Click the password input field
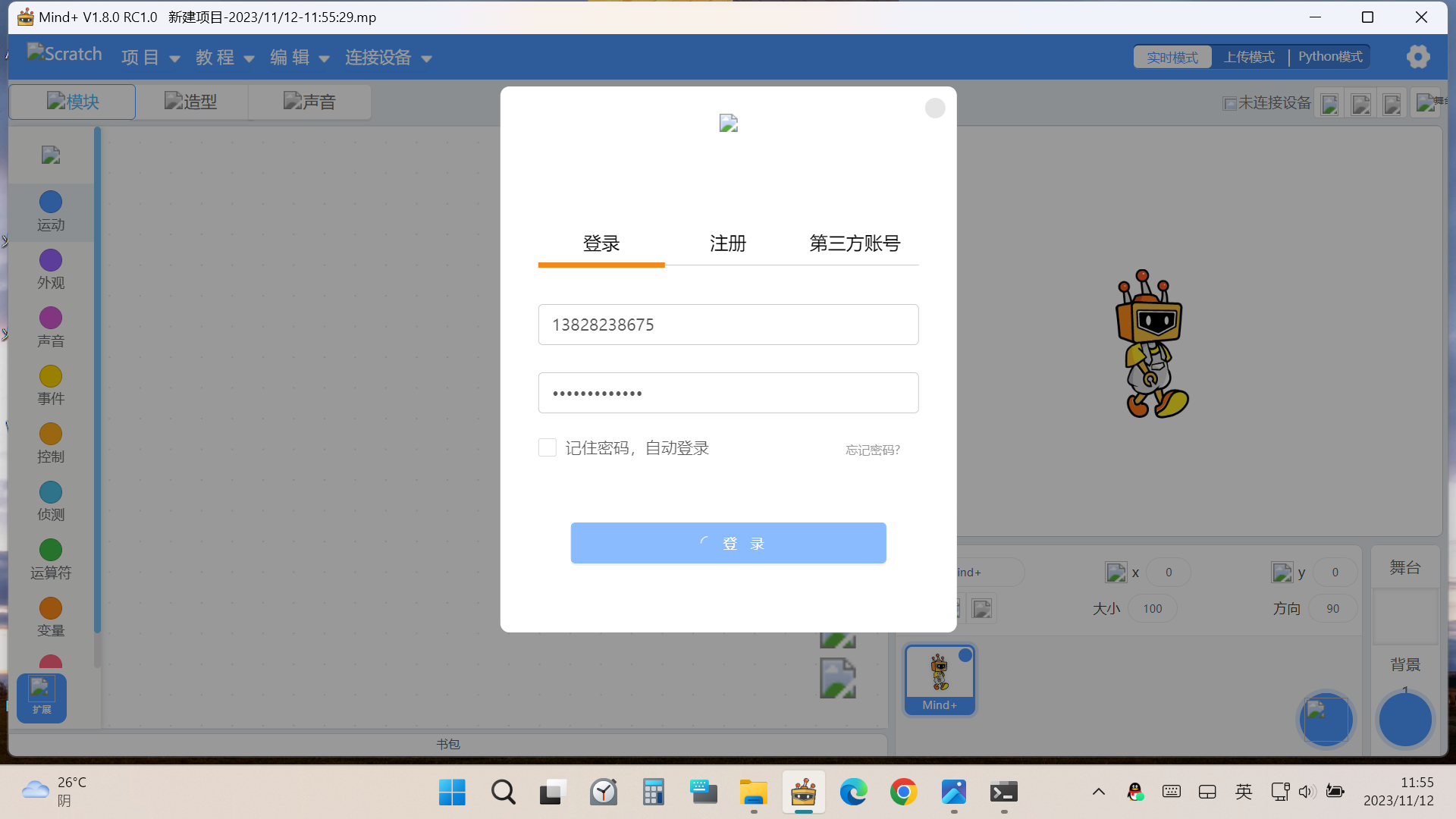 (728, 393)
